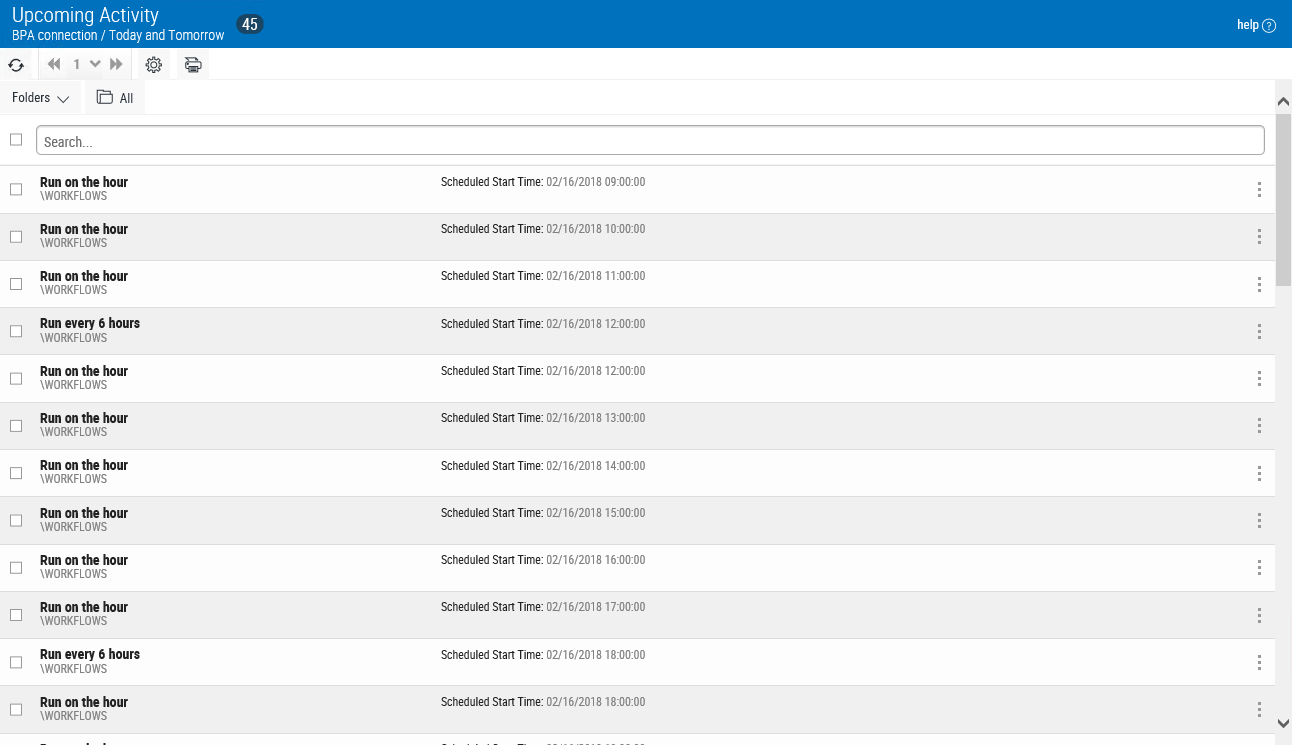This screenshot has width=1292, height=745.
Task: Click the Search input field
Action: [650, 141]
